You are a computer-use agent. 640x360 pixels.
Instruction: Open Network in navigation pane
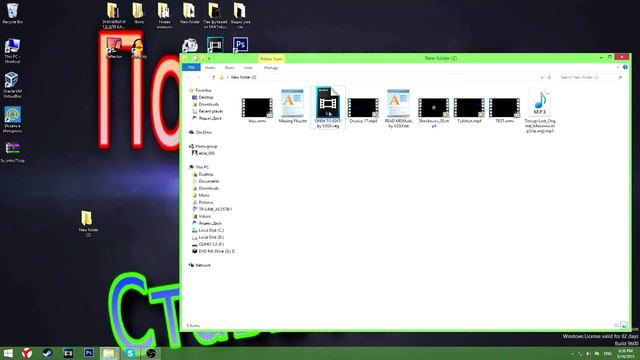203,265
